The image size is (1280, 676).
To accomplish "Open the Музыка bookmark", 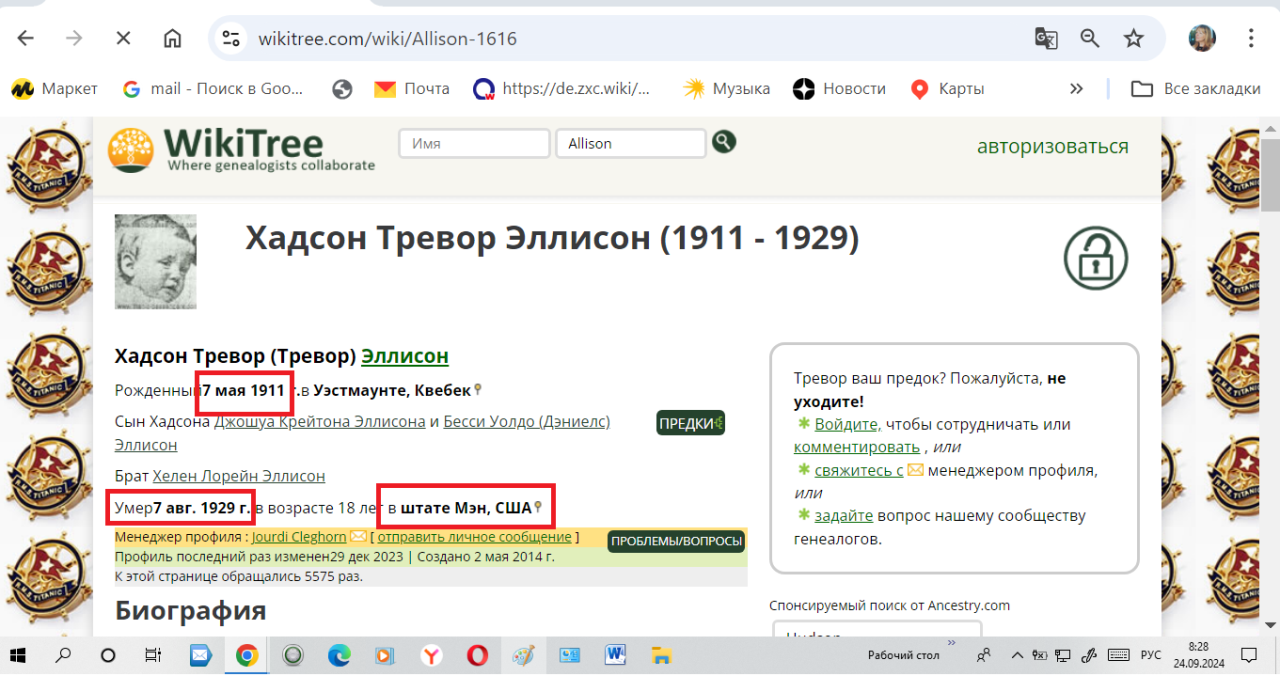I will point(726,89).
